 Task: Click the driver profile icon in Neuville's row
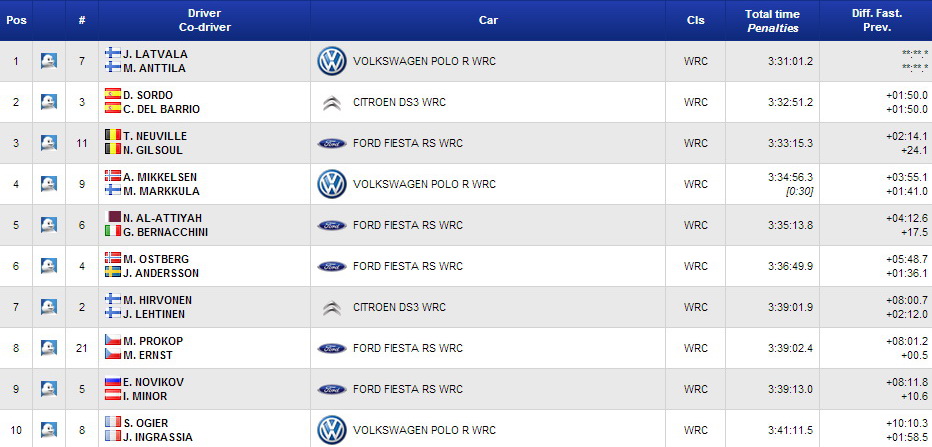[x=49, y=143]
